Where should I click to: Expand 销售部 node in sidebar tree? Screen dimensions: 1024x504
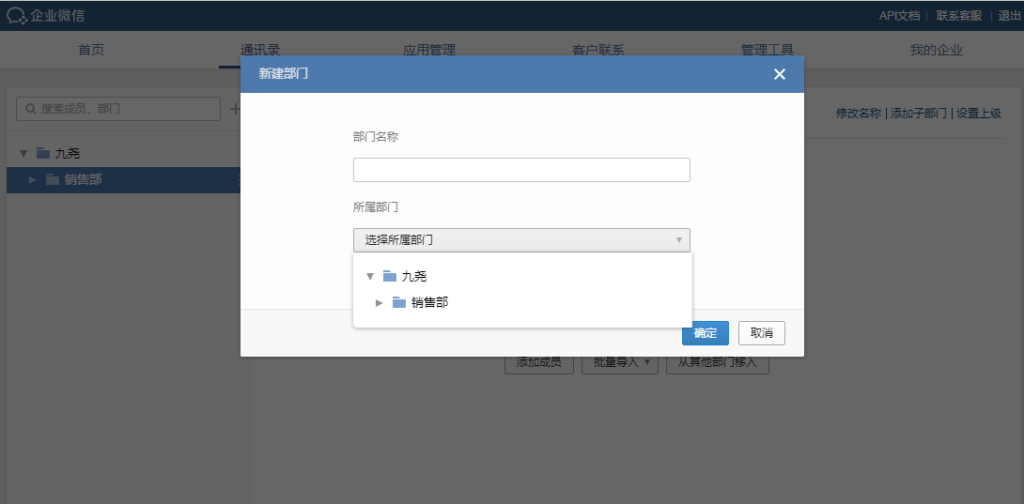coord(33,180)
